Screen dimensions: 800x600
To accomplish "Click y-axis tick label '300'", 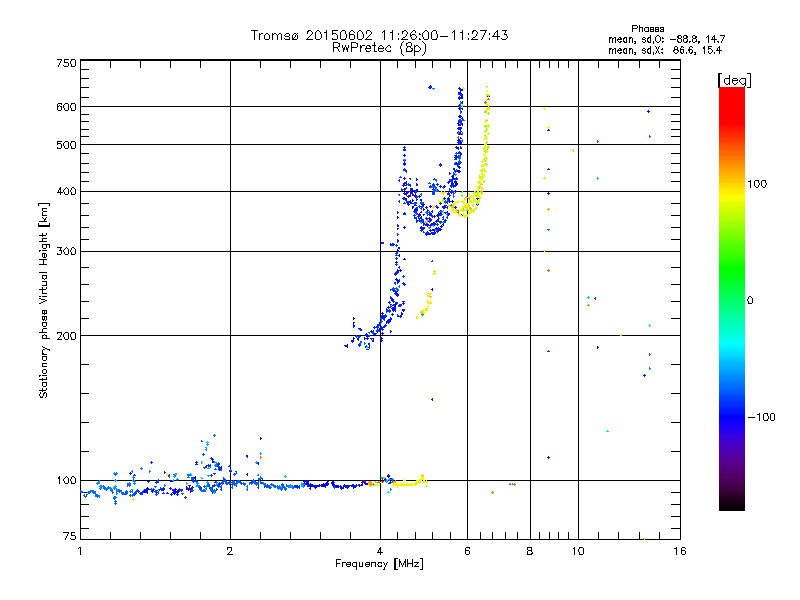I will pyautogui.click(x=67, y=251).
